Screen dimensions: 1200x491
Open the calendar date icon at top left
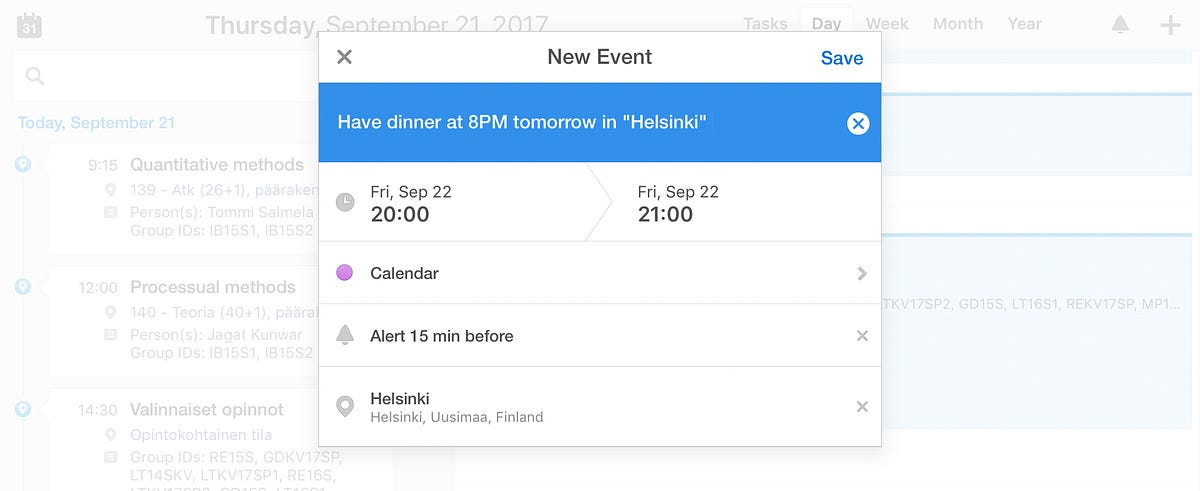[x=30, y=25]
